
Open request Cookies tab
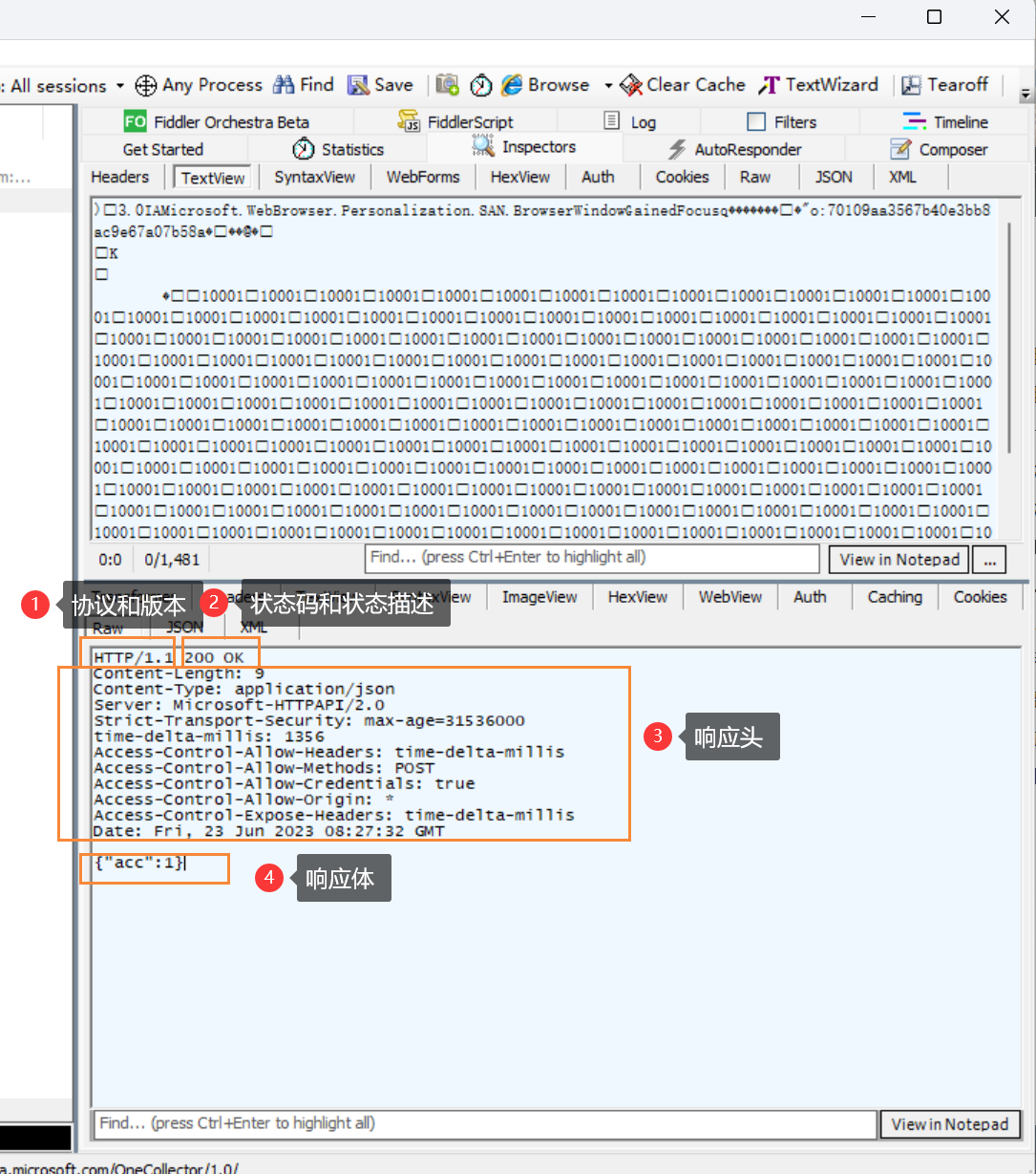pyautogui.click(x=683, y=177)
